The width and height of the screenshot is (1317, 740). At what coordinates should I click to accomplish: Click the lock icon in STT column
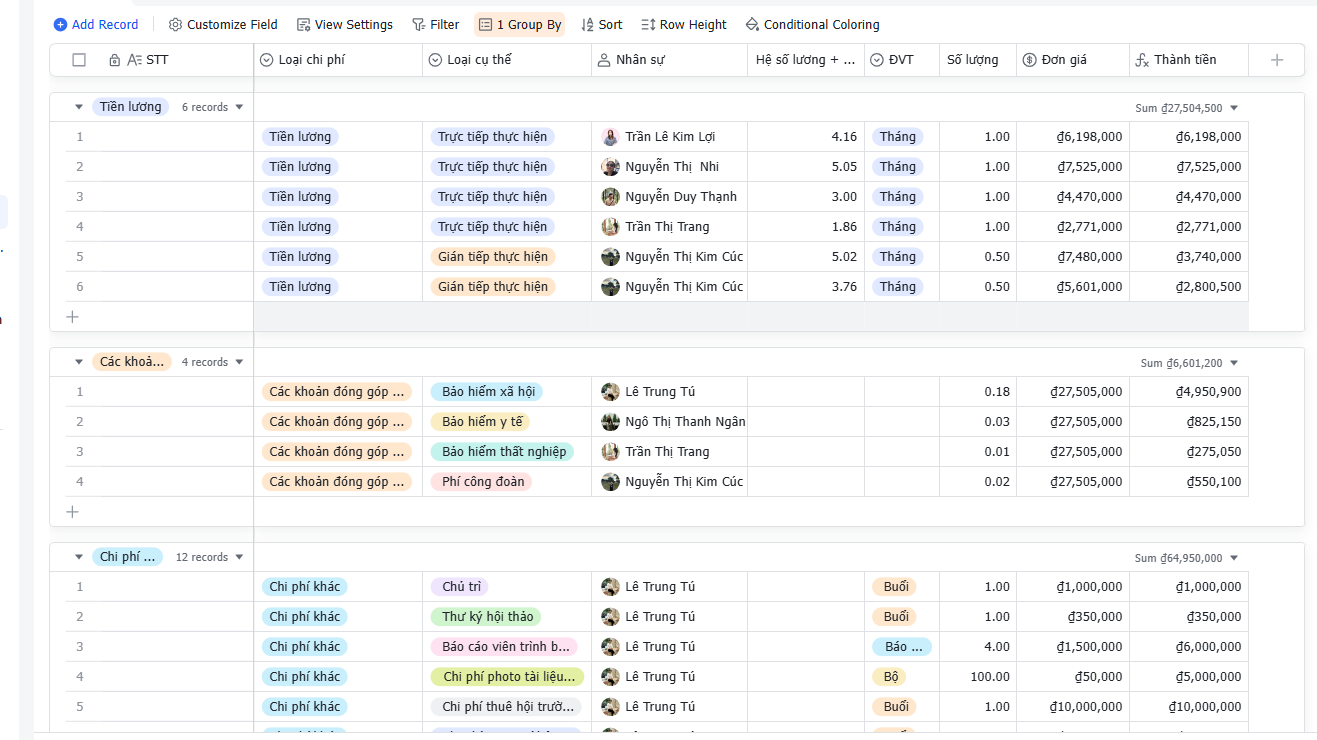pyautogui.click(x=114, y=60)
